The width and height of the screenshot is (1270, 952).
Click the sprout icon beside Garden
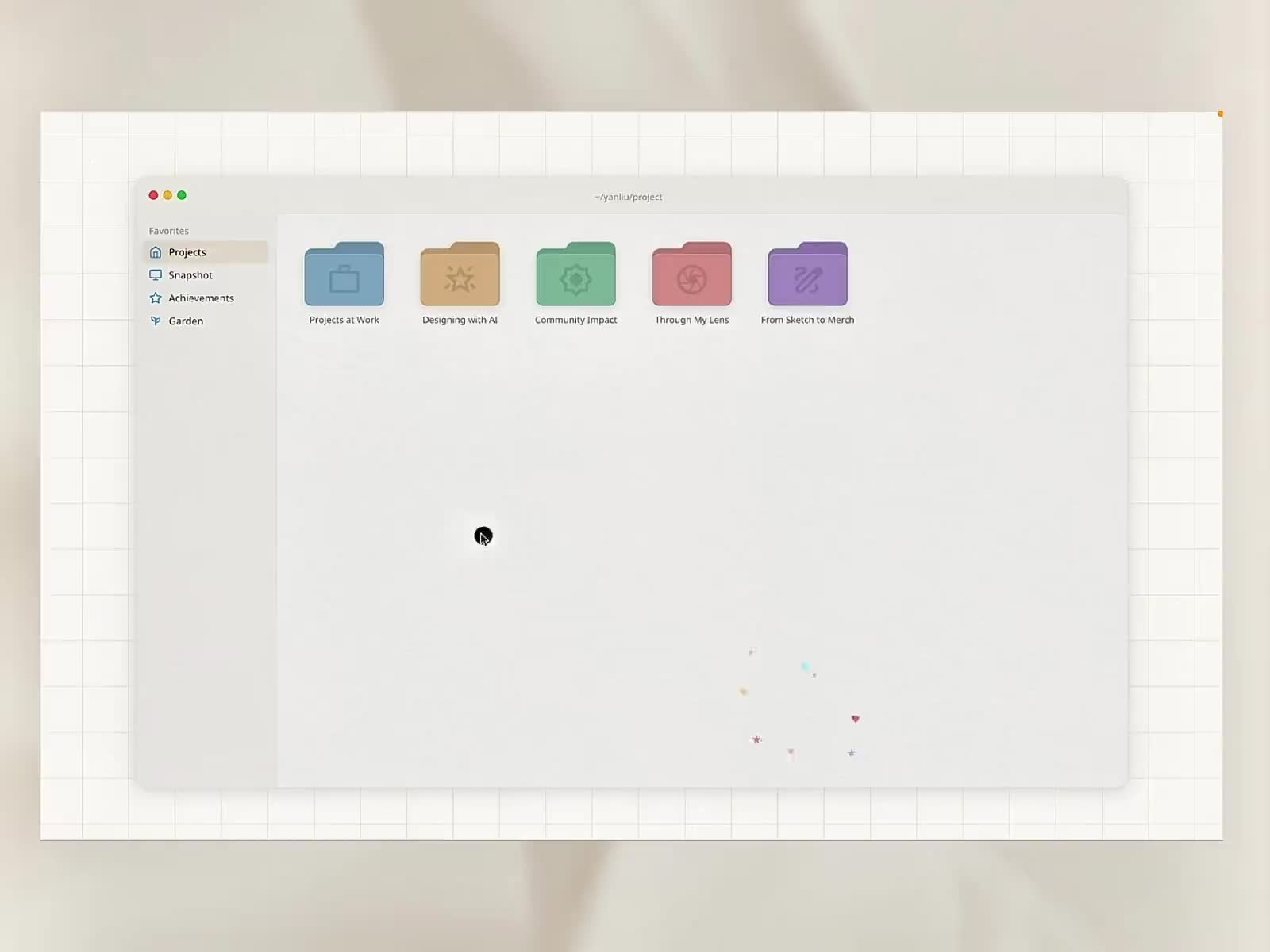click(x=156, y=321)
